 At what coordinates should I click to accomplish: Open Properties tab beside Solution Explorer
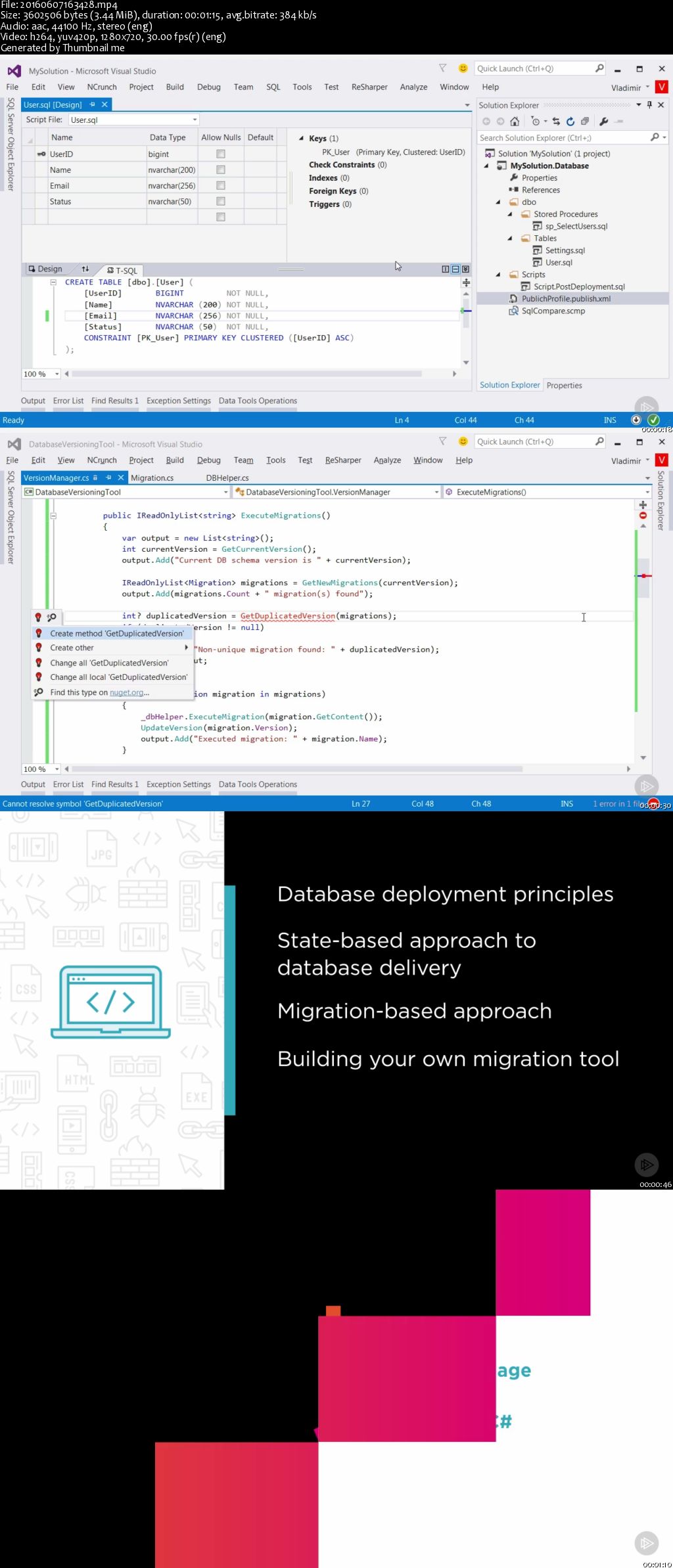[x=565, y=386]
